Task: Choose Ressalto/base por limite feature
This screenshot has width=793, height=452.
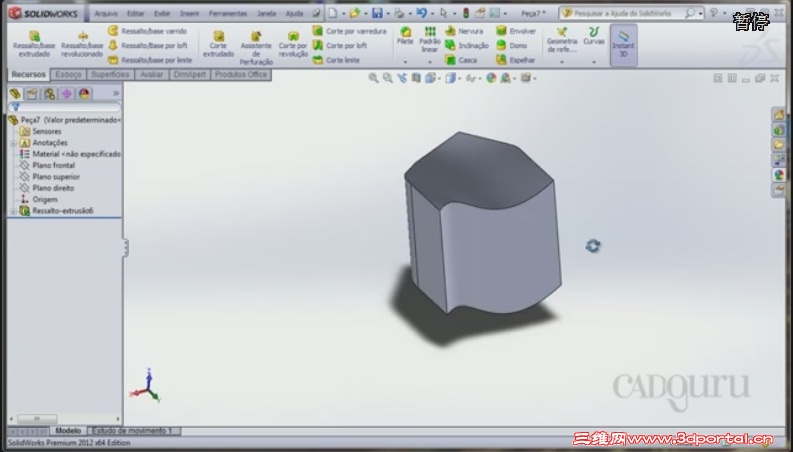Action: (x=150, y=60)
